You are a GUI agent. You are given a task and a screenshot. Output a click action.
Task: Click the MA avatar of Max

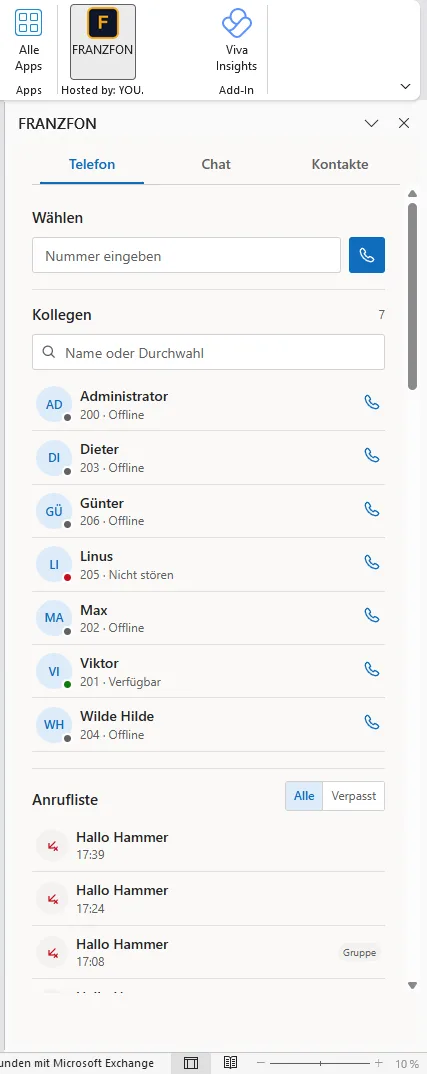[x=54, y=618]
